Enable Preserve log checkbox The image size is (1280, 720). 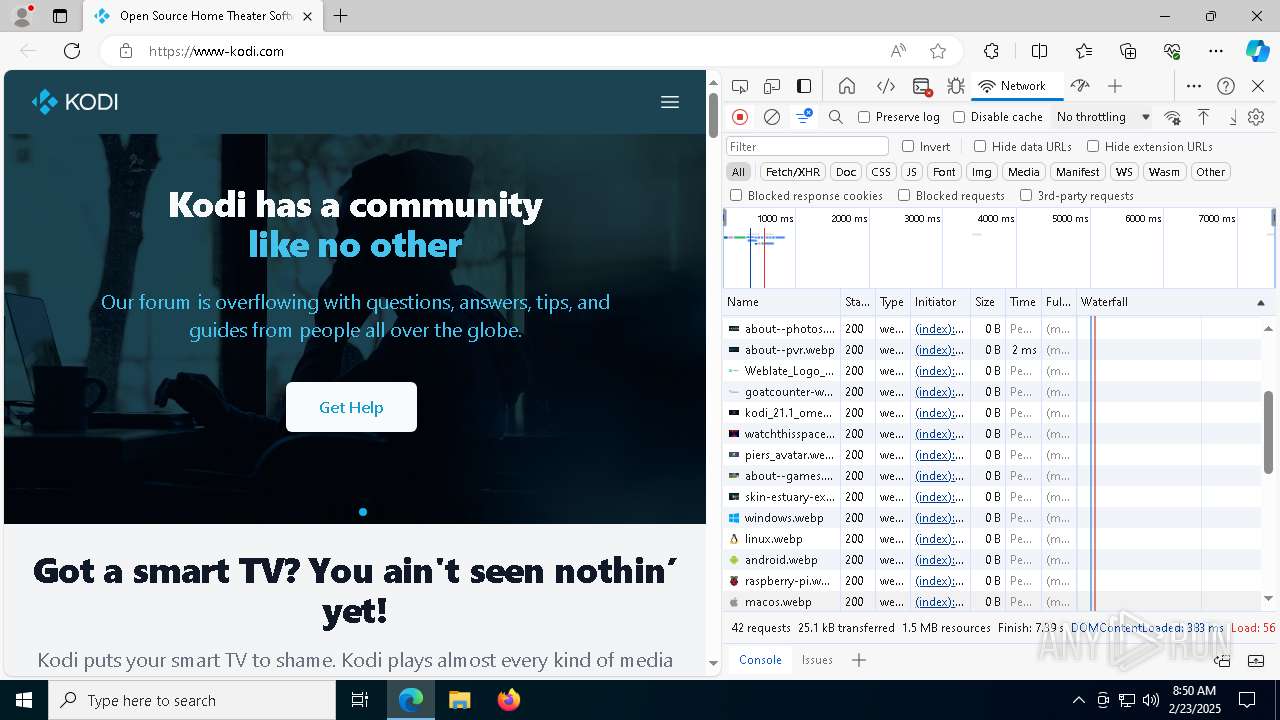[x=864, y=117]
